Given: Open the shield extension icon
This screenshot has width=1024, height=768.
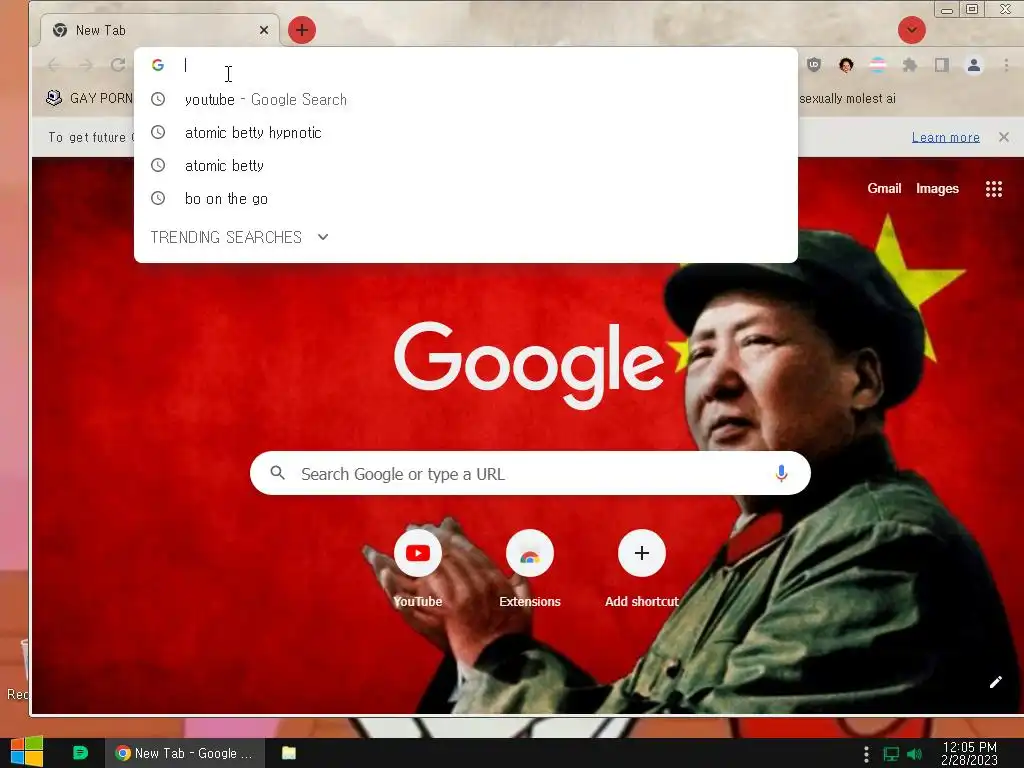Looking at the screenshot, I should pyautogui.click(x=814, y=65).
